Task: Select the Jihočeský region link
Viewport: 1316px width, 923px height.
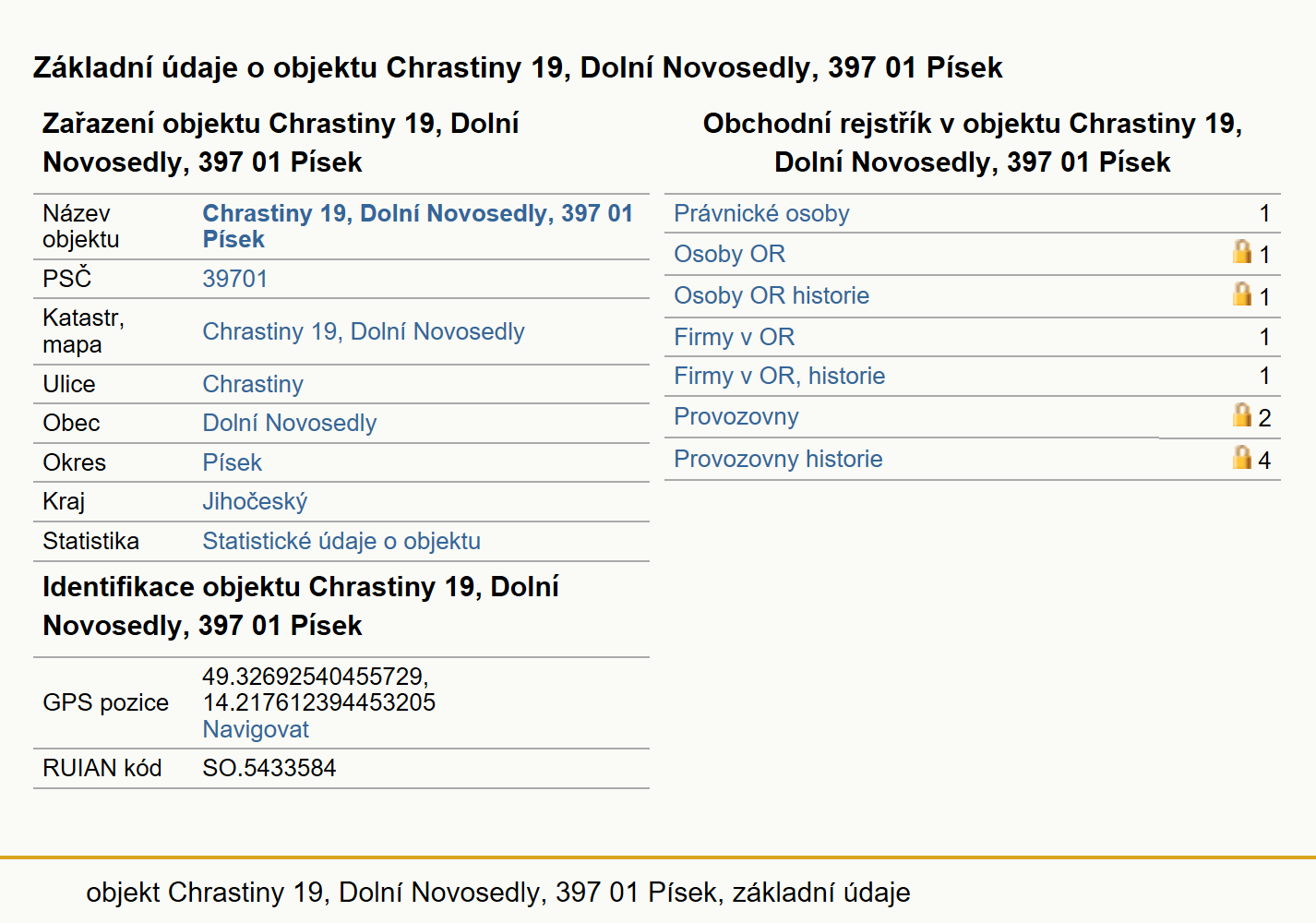Action: 255,501
